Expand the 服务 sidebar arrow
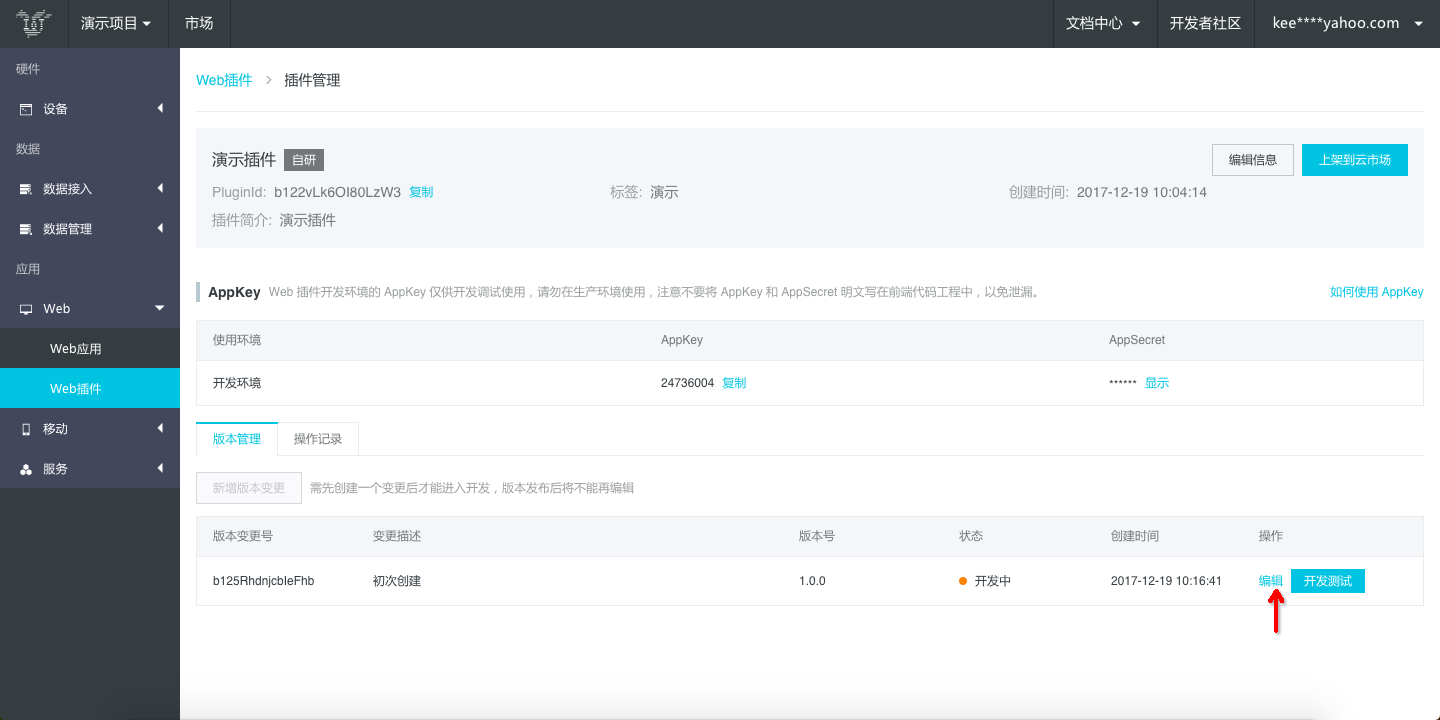The image size is (1440, 720). (x=160, y=468)
